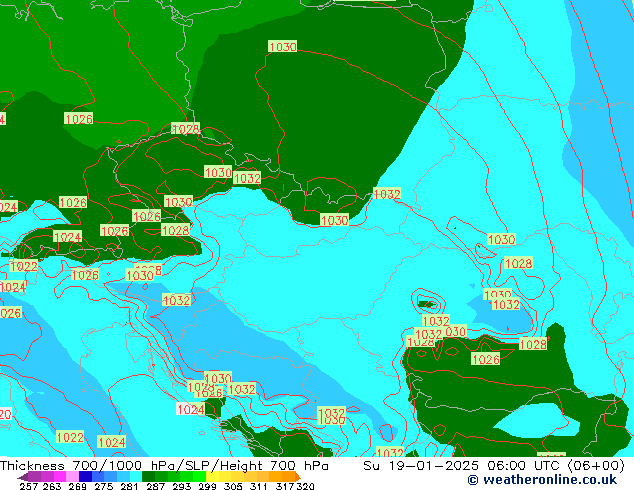Click the 257 legend value
This screenshot has height=490, width=634.
point(29,486)
